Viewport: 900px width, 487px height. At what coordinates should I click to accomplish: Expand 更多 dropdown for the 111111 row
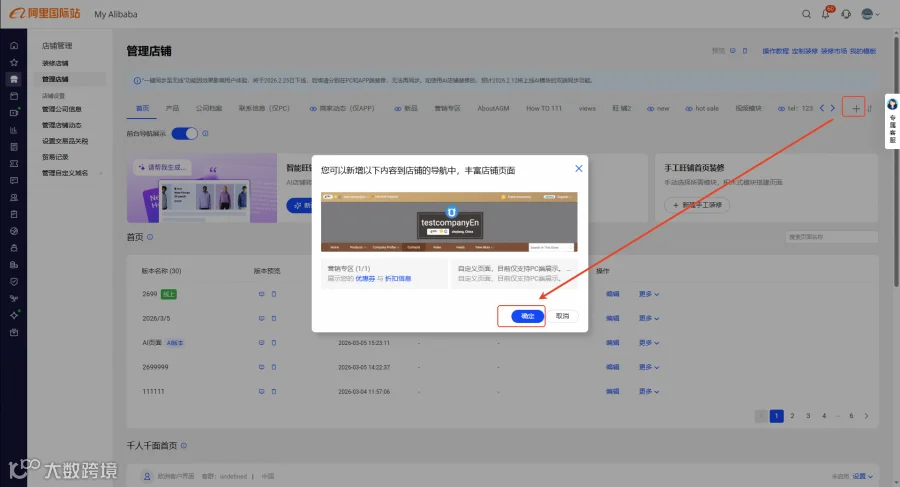pos(649,392)
